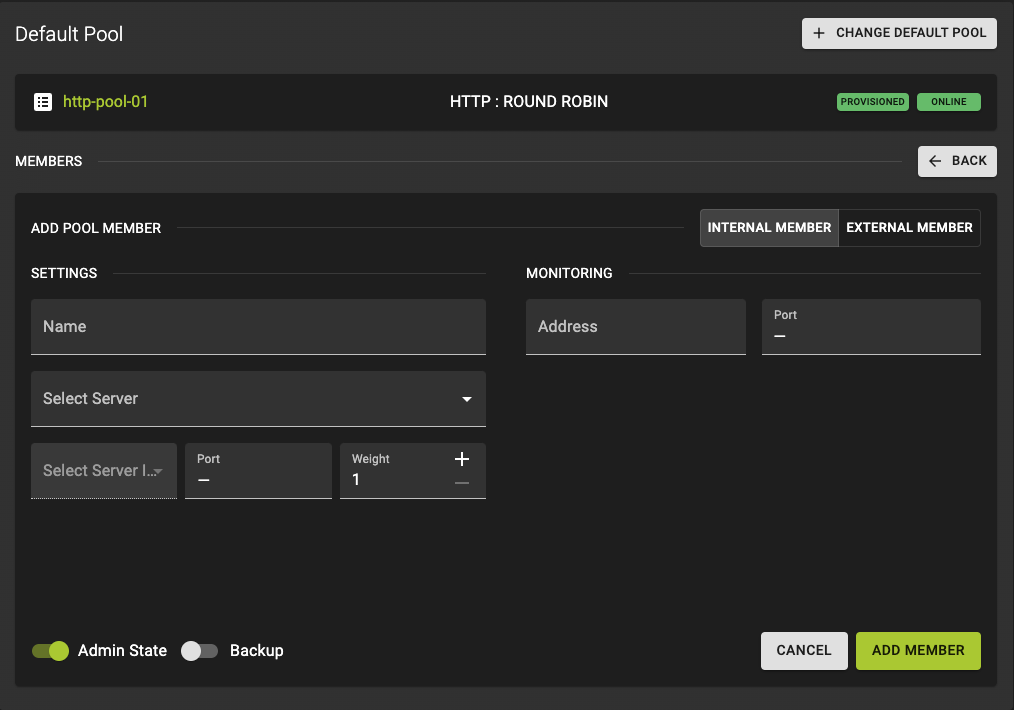The image size is (1014, 710).
Task: Click the settings Port field beside Weight
Action: click(258, 471)
